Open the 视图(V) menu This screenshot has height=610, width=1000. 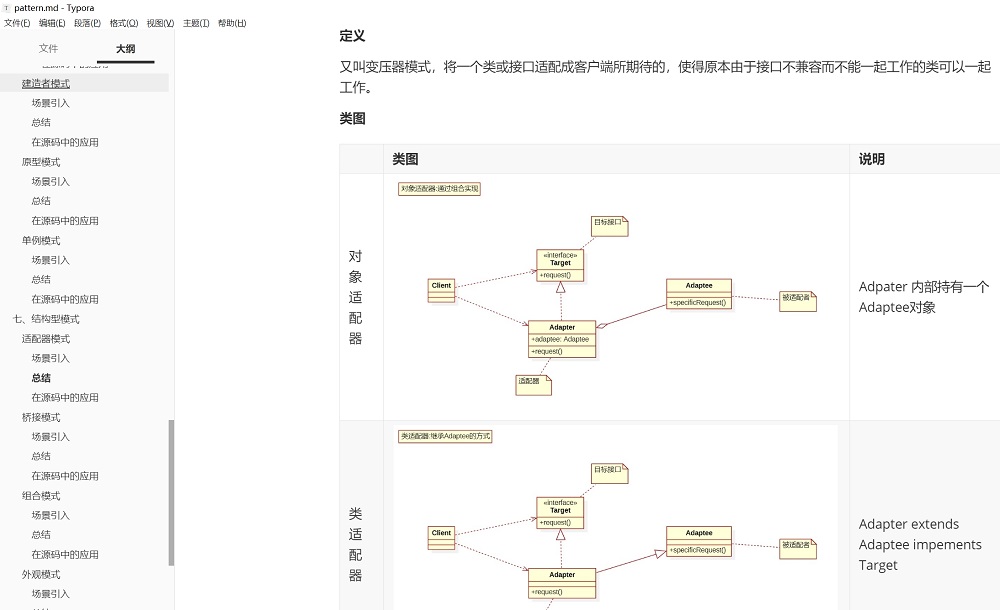(x=160, y=23)
